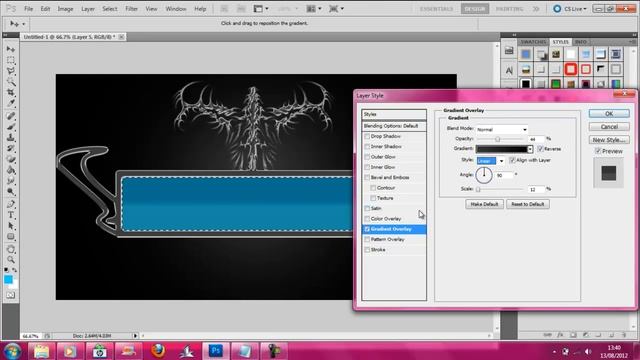Click the Make Default button
640x360 pixels.
coord(484,204)
